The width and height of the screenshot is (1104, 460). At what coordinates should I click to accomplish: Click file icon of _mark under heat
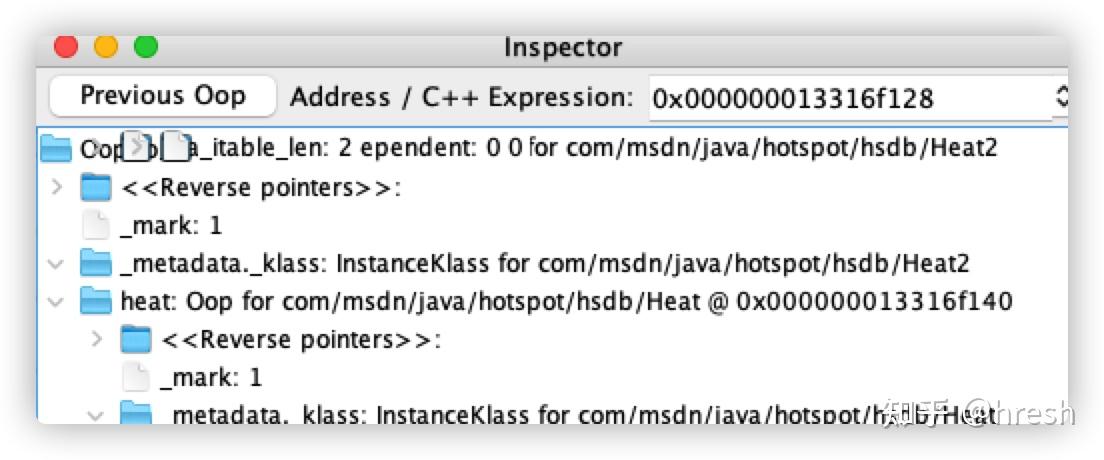pyautogui.click(x=136, y=377)
